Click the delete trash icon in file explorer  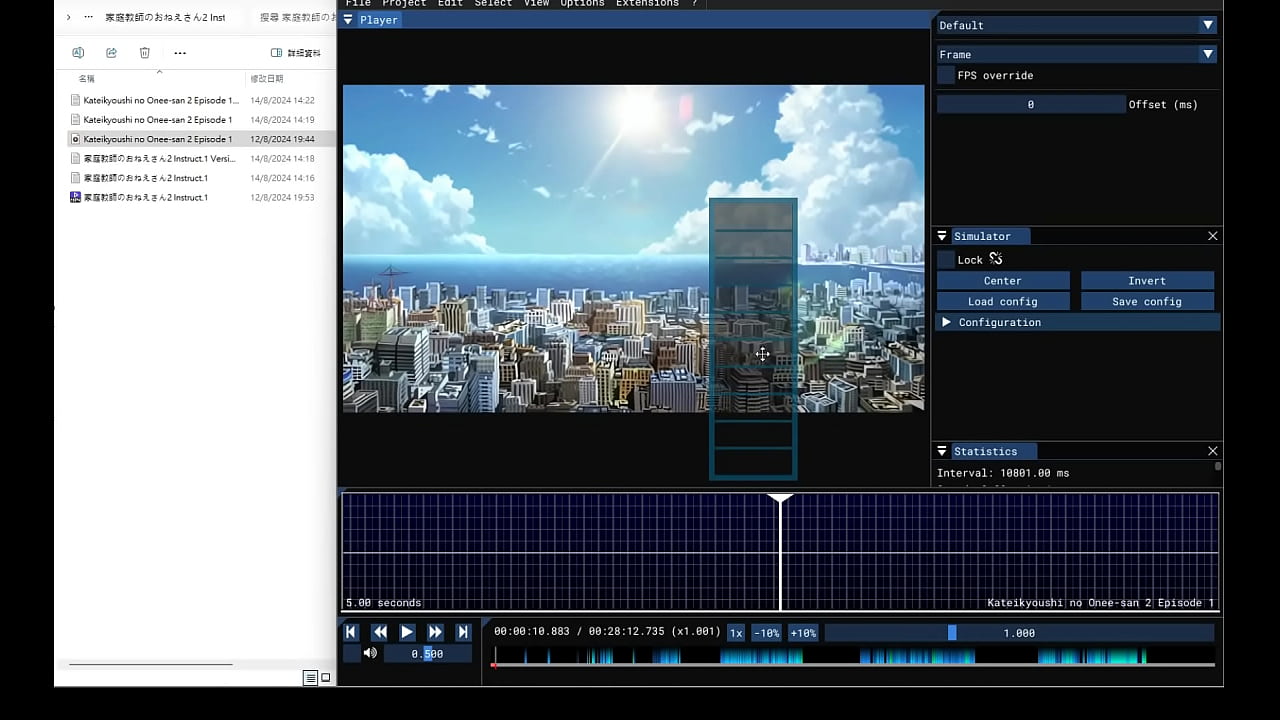click(x=144, y=53)
